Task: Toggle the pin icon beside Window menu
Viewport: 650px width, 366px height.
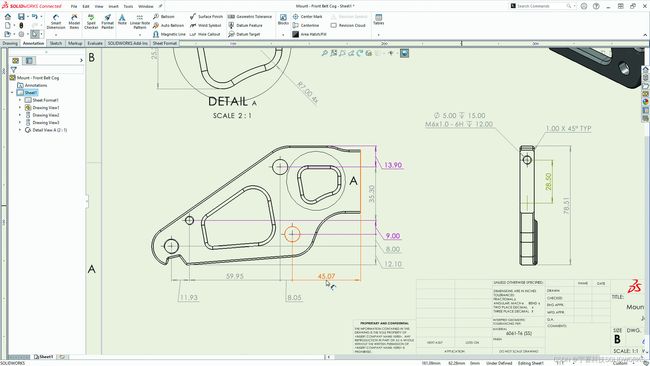Action: tap(160, 6)
